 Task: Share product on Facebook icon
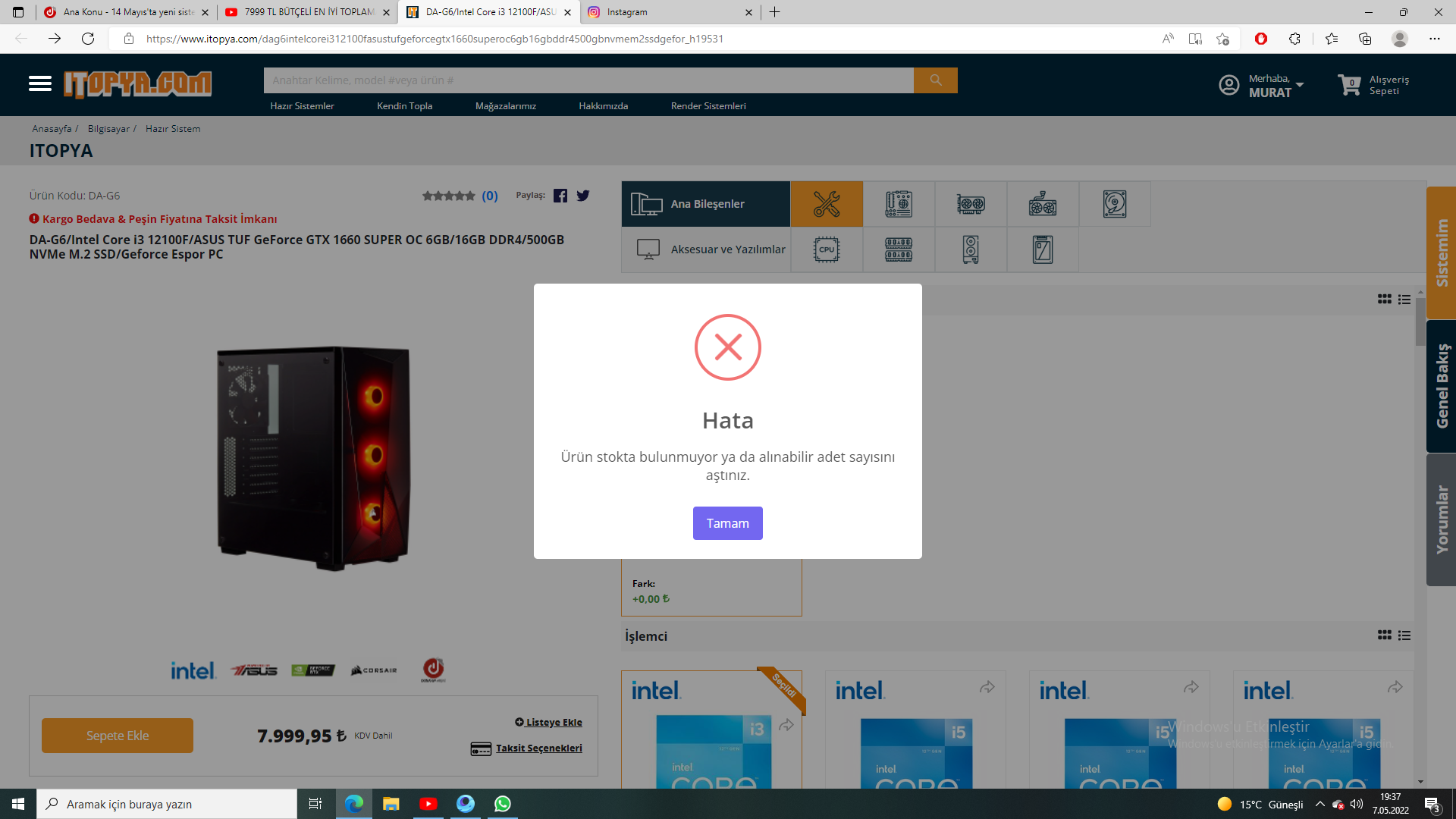click(560, 196)
